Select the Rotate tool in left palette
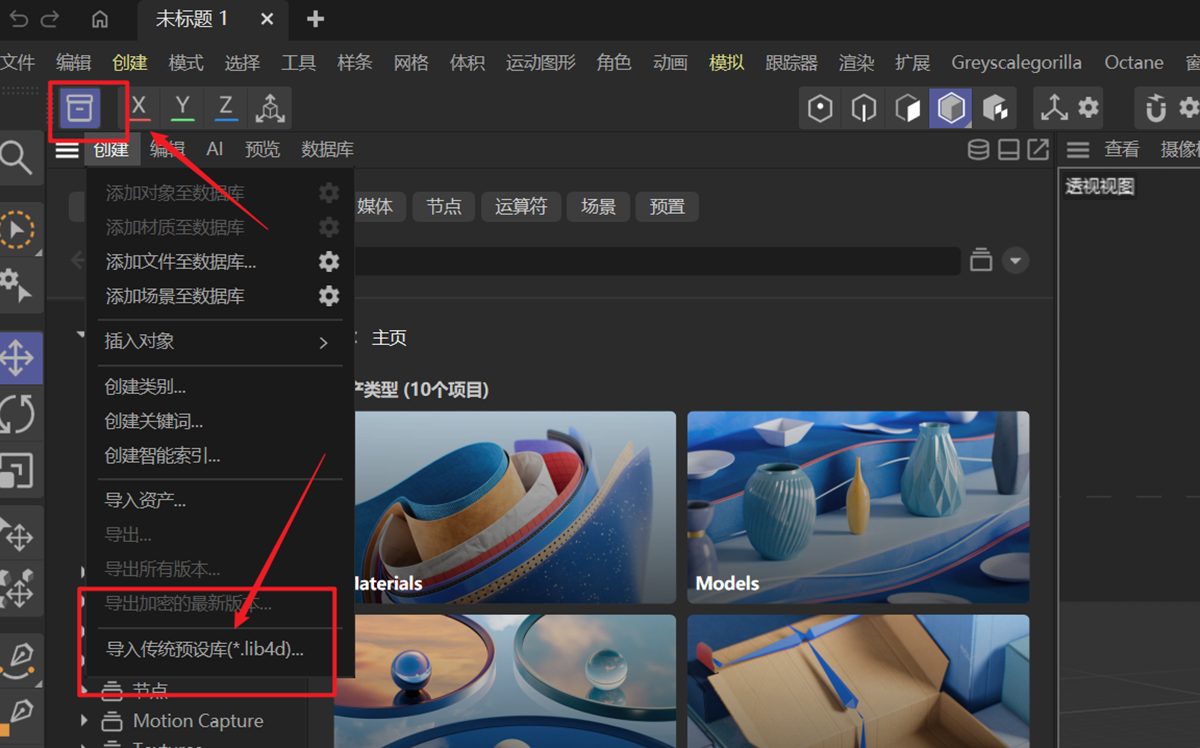 [x=18, y=413]
